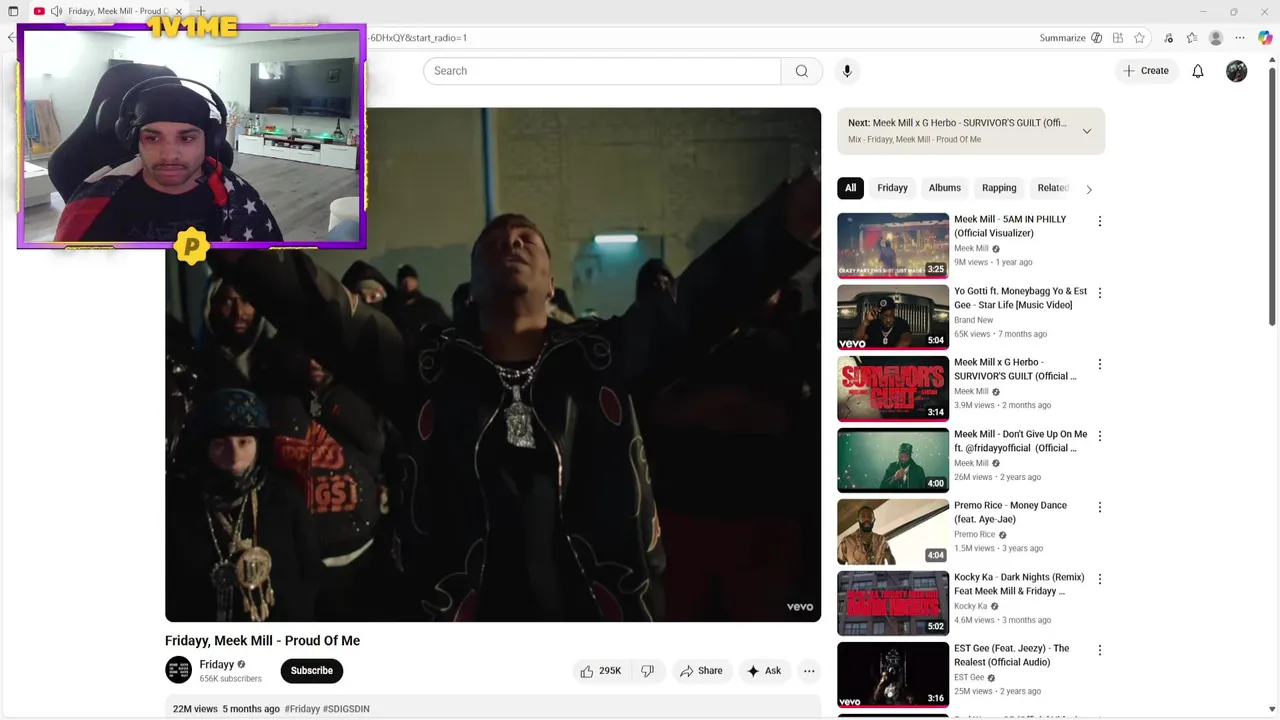The height and width of the screenshot is (720, 1280).
Task: Open browser Settings and more menu
Action: pyautogui.click(x=1242, y=38)
